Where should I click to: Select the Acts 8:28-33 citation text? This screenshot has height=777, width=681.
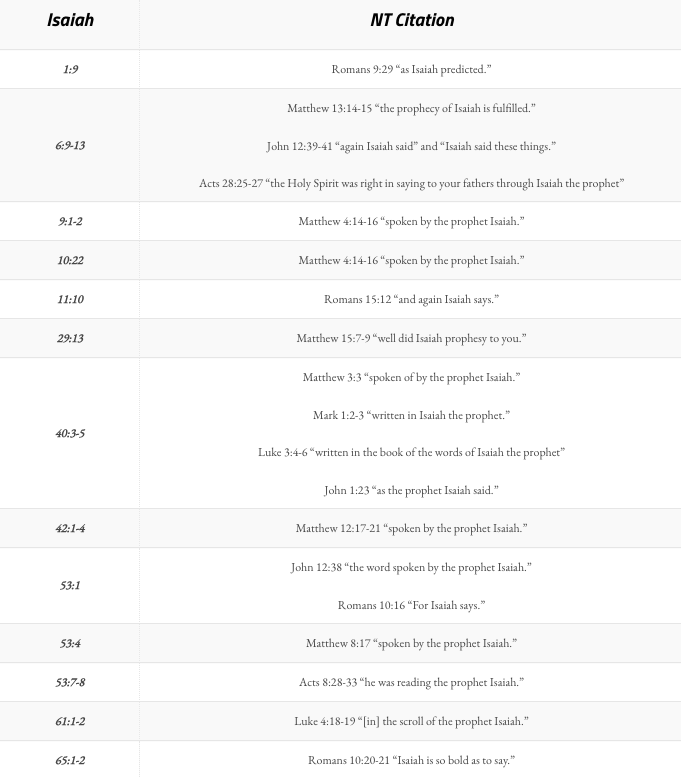[x=411, y=682]
